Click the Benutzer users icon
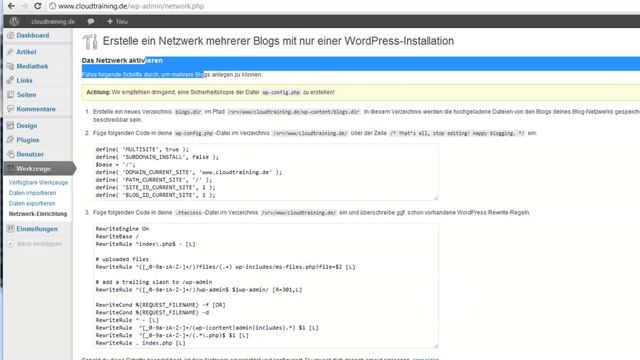Viewport: 640px width, 360px height. coord(10,154)
